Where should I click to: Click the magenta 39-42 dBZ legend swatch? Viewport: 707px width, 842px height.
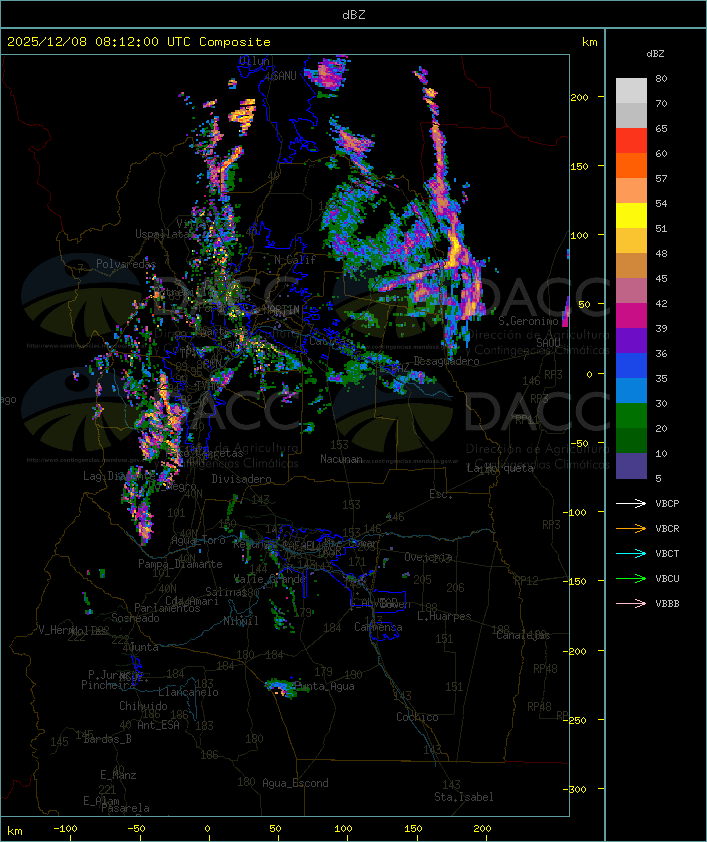coord(631,316)
